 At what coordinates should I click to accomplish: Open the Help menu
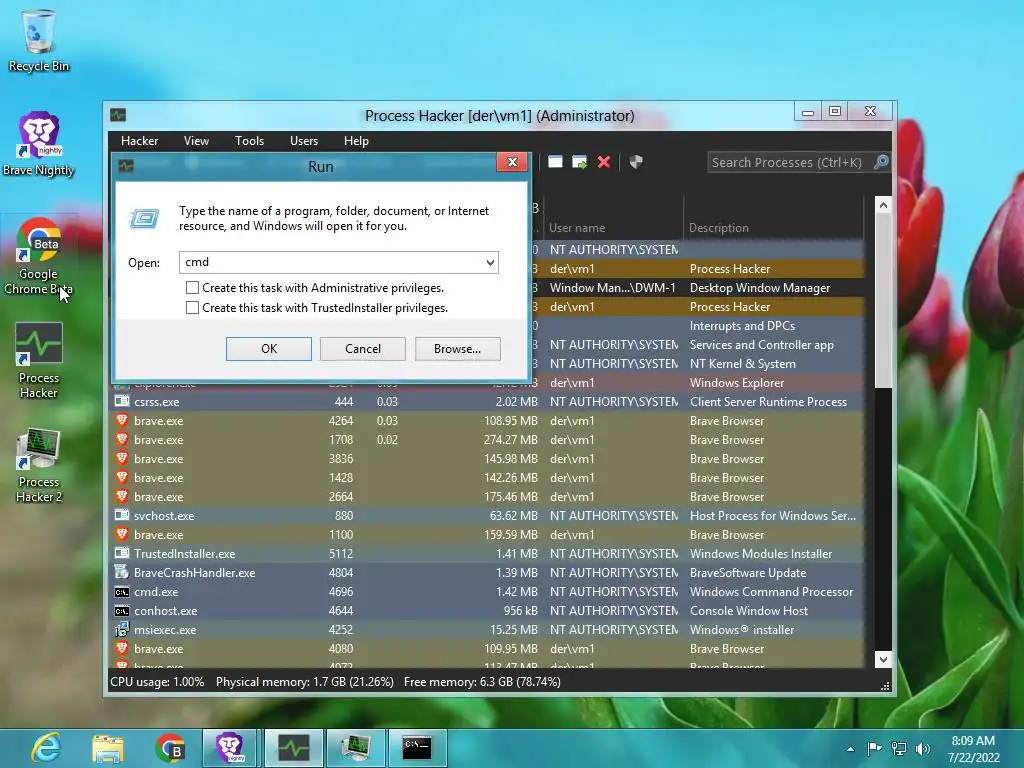(x=356, y=140)
